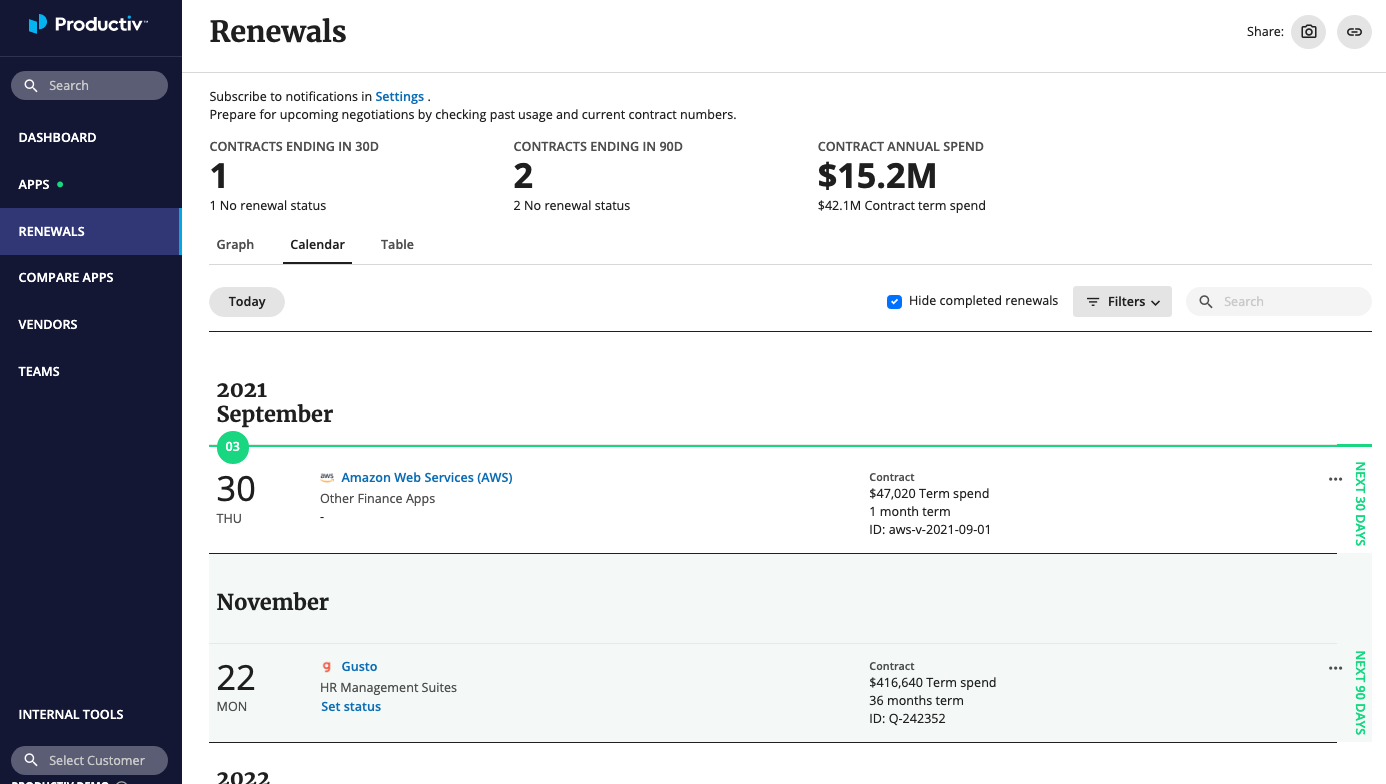
Task: Switch to the Graph tab
Action: (x=235, y=244)
